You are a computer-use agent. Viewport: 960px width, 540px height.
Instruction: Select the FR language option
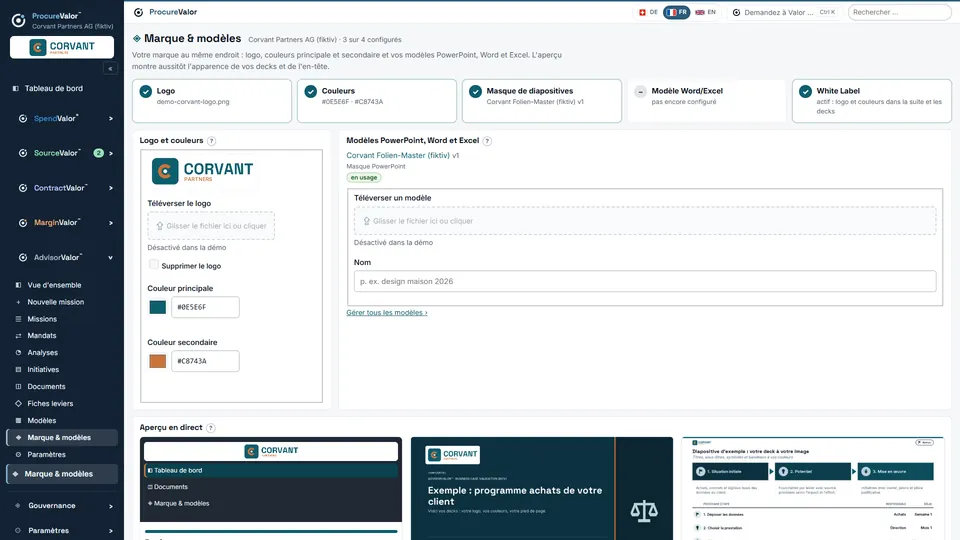tap(677, 12)
